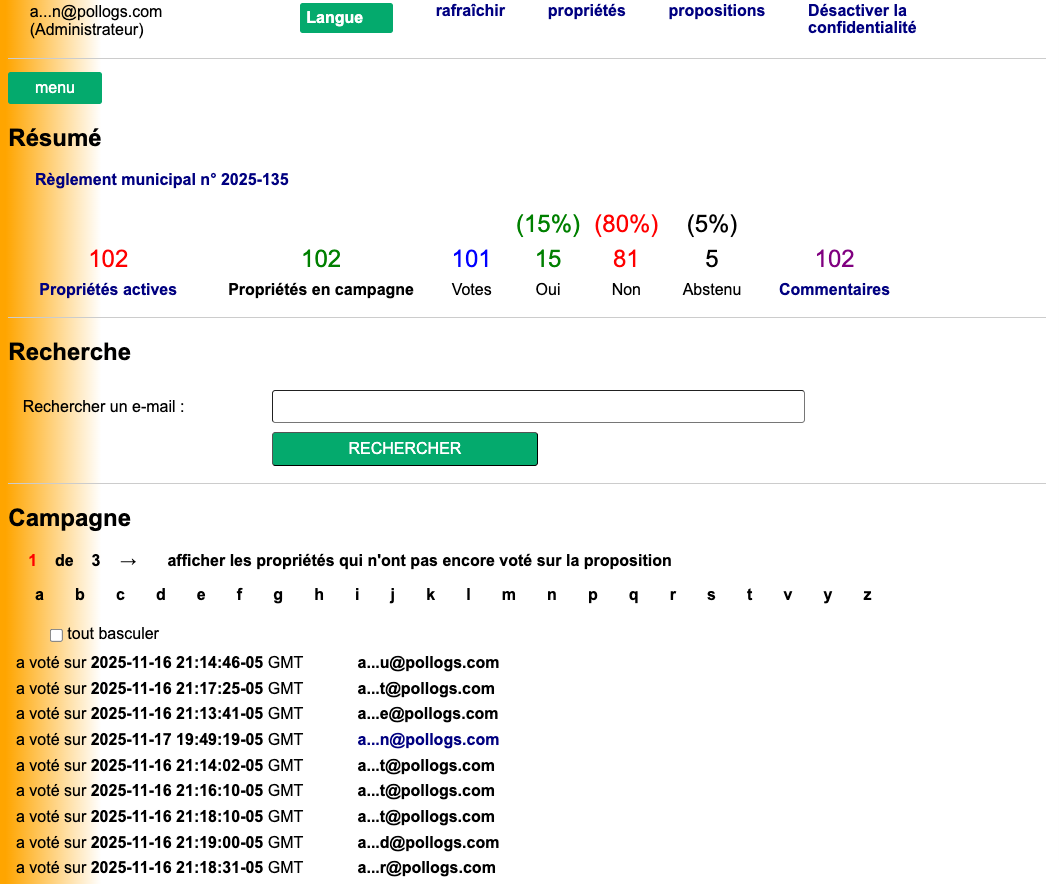Select the a...u@pollogs.com voter entry
Viewport: 1059px width, 884px height.
tap(428, 663)
